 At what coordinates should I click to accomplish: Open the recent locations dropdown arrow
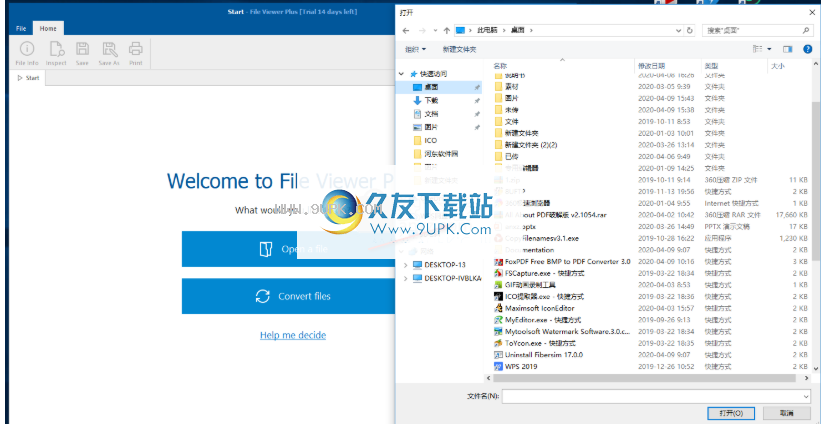pos(435,30)
